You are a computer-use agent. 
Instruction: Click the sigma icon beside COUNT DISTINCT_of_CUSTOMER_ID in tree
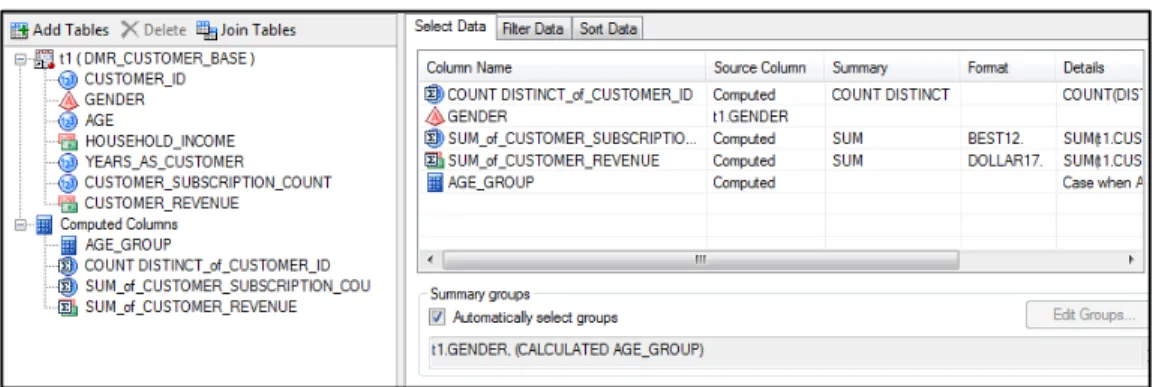[68, 266]
